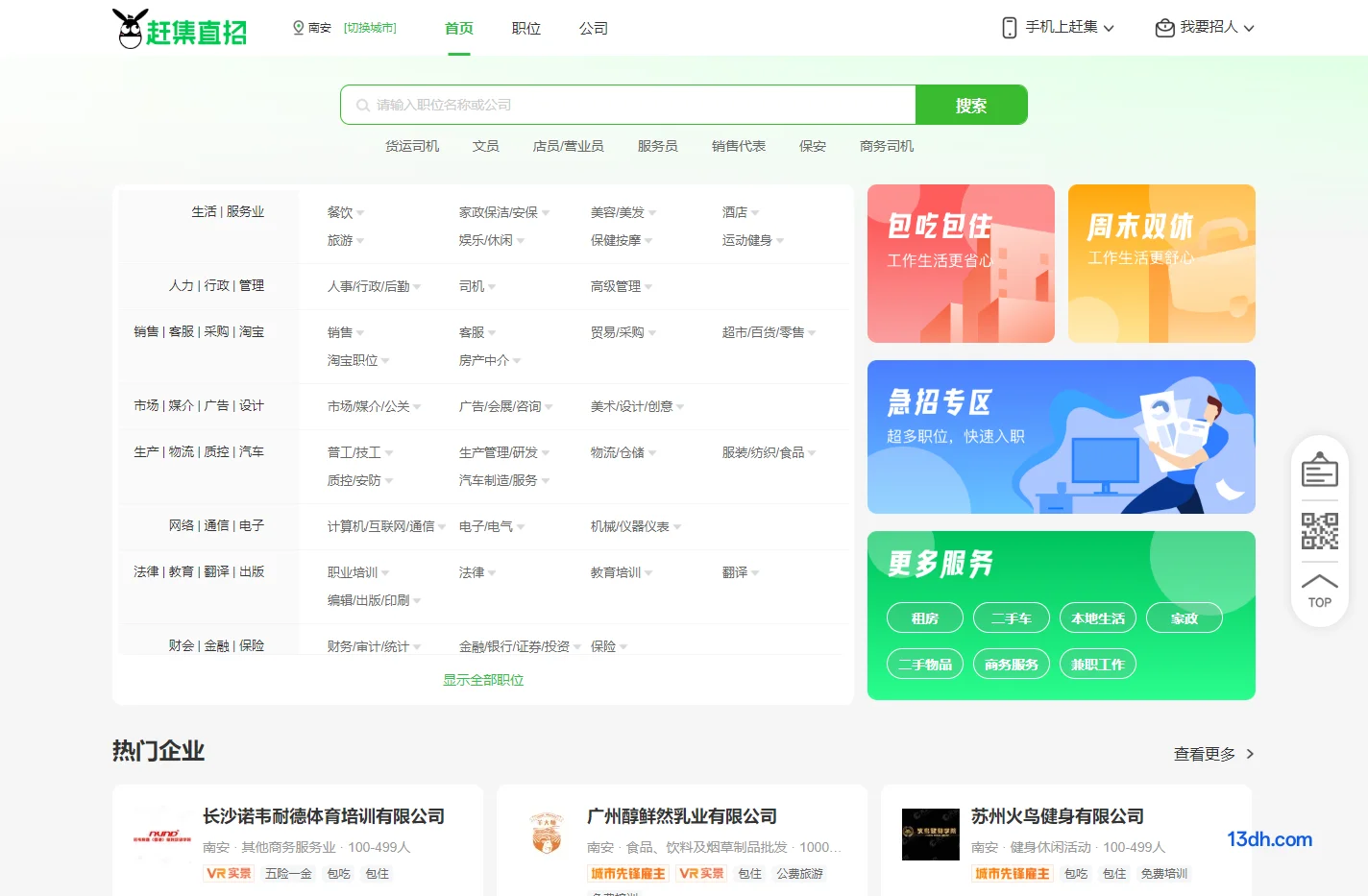Click the 商务服务 service button
The height and width of the screenshot is (896, 1368).
point(1012,665)
